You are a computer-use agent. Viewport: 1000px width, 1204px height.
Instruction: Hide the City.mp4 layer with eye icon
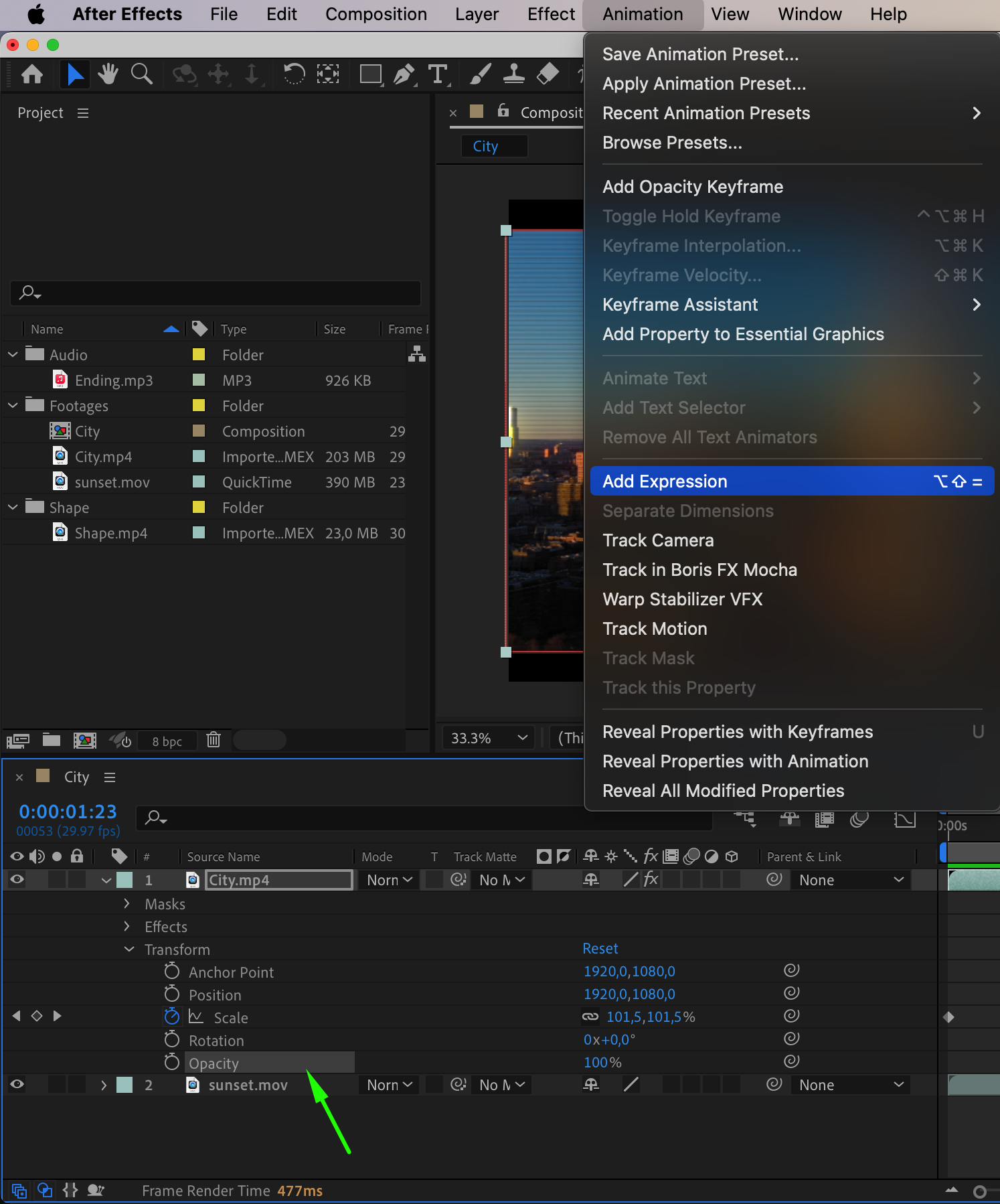pos(17,880)
